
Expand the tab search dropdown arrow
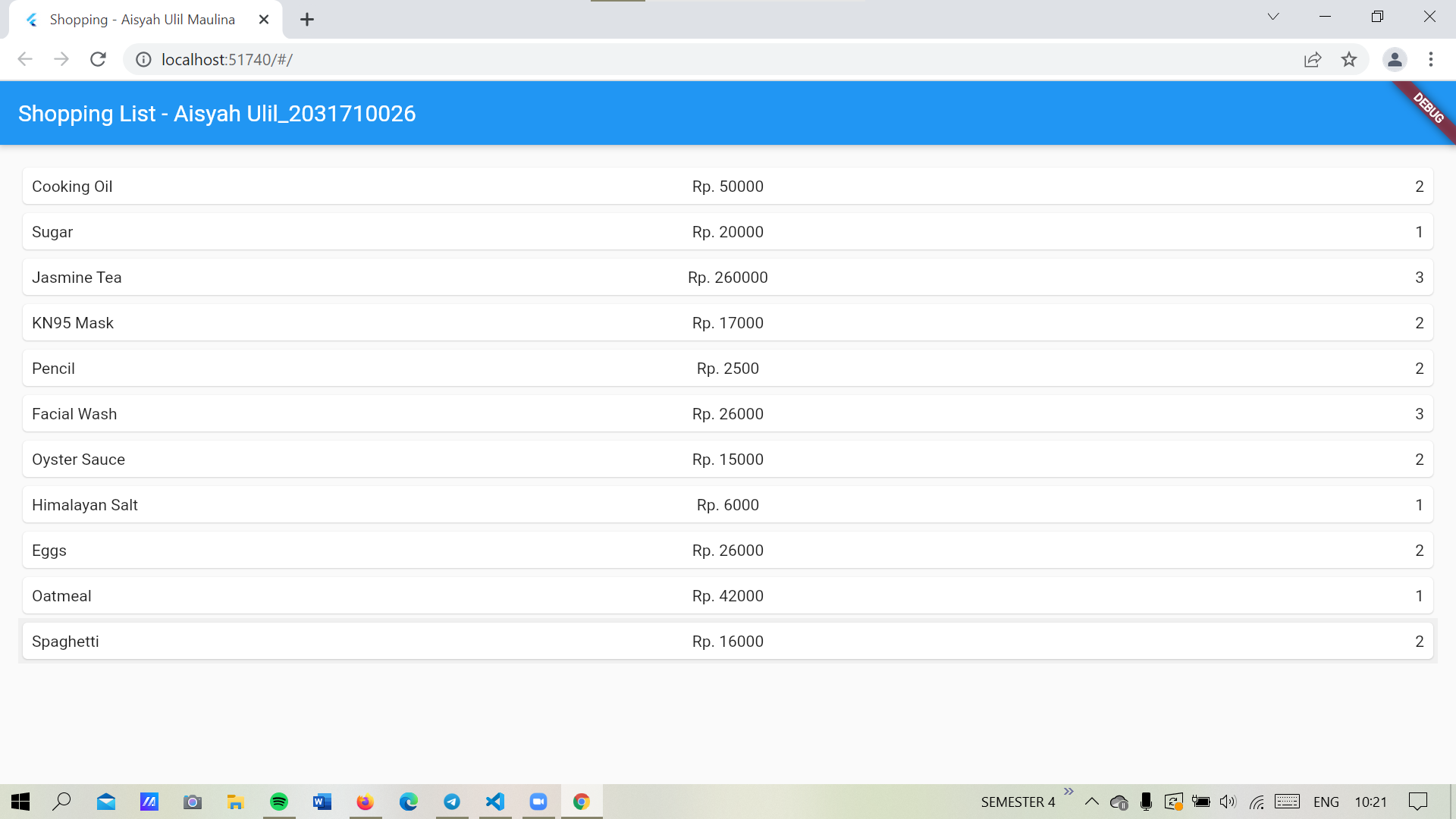(x=1273, y=17)
